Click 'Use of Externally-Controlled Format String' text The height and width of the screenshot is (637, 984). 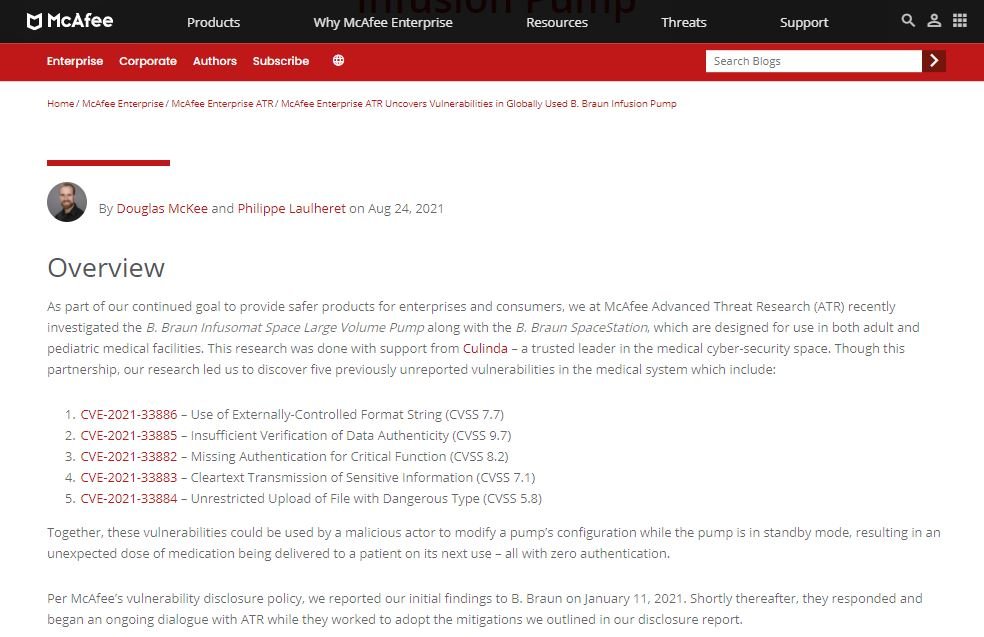pyautogui.click(x=316, y=414)
